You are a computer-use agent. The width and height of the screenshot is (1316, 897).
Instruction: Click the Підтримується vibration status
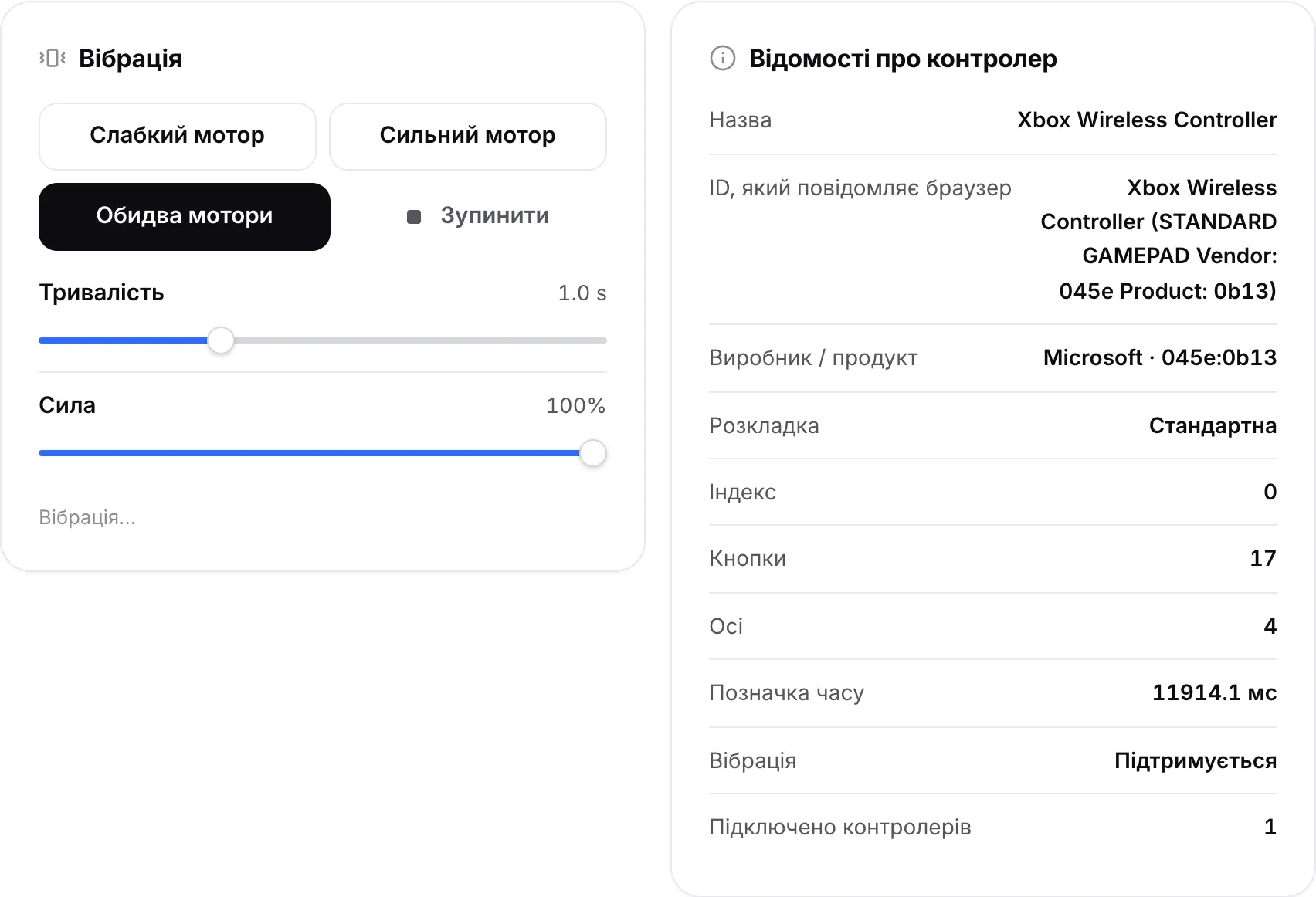[x=1196, y=761]
